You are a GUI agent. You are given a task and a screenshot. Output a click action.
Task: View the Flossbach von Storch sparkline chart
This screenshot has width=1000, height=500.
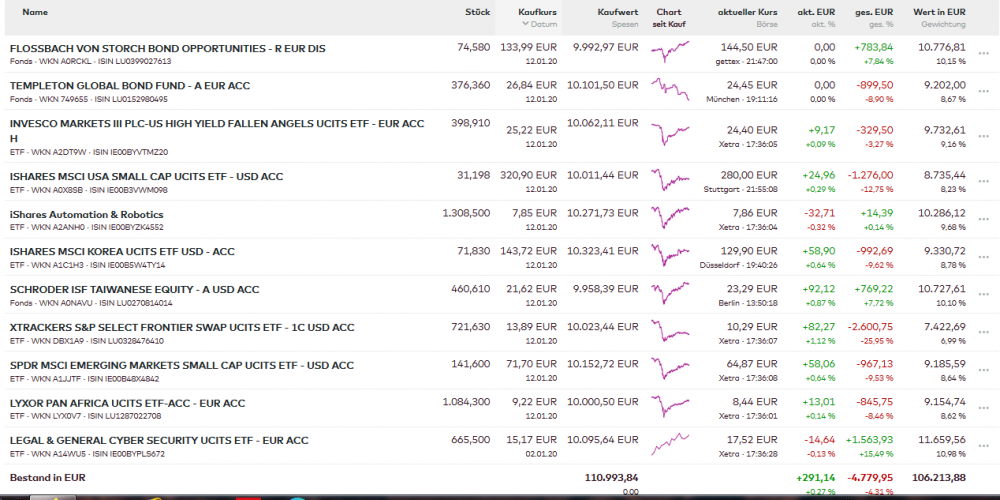tap(669, 54)
